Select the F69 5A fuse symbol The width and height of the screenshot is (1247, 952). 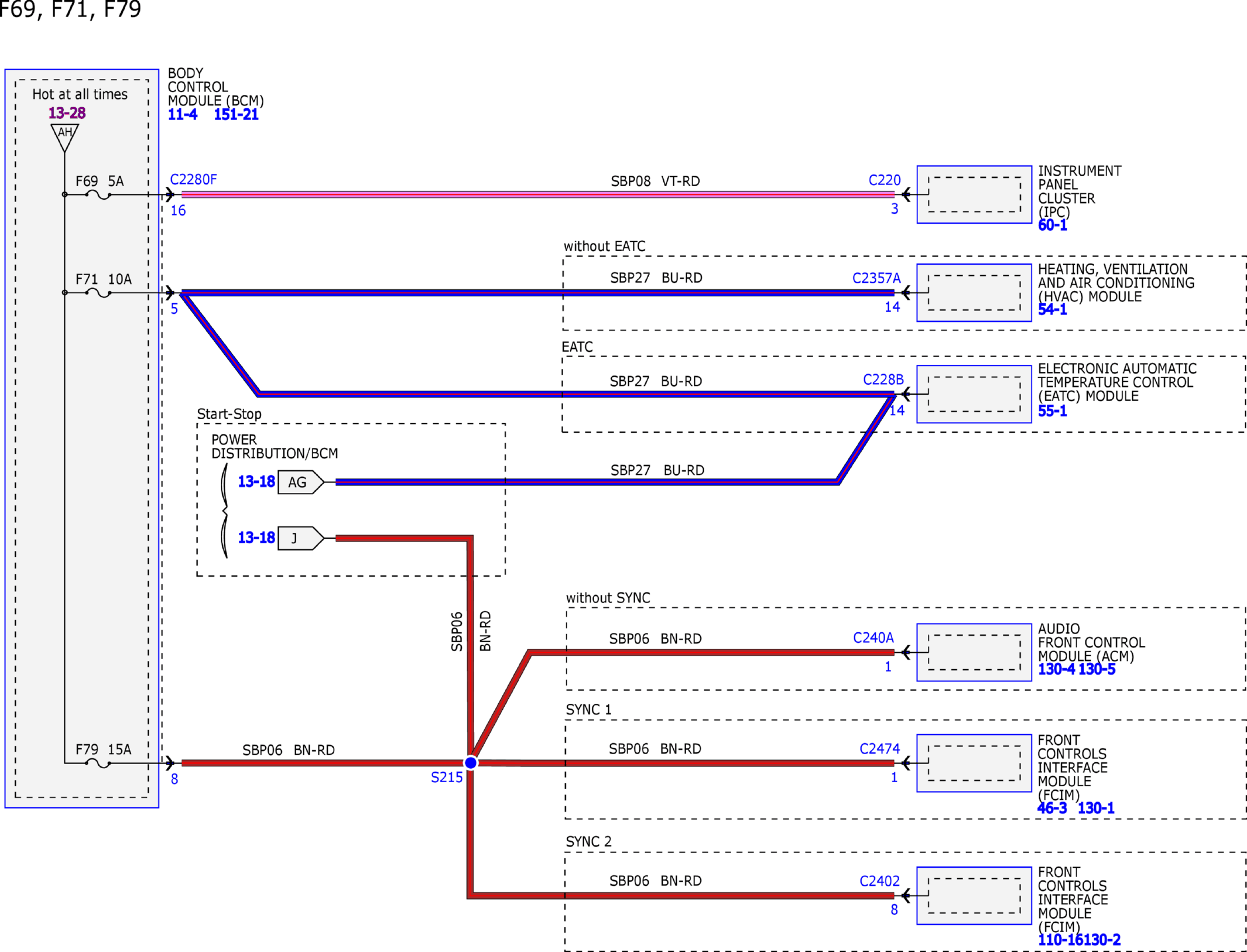(98, 195)
